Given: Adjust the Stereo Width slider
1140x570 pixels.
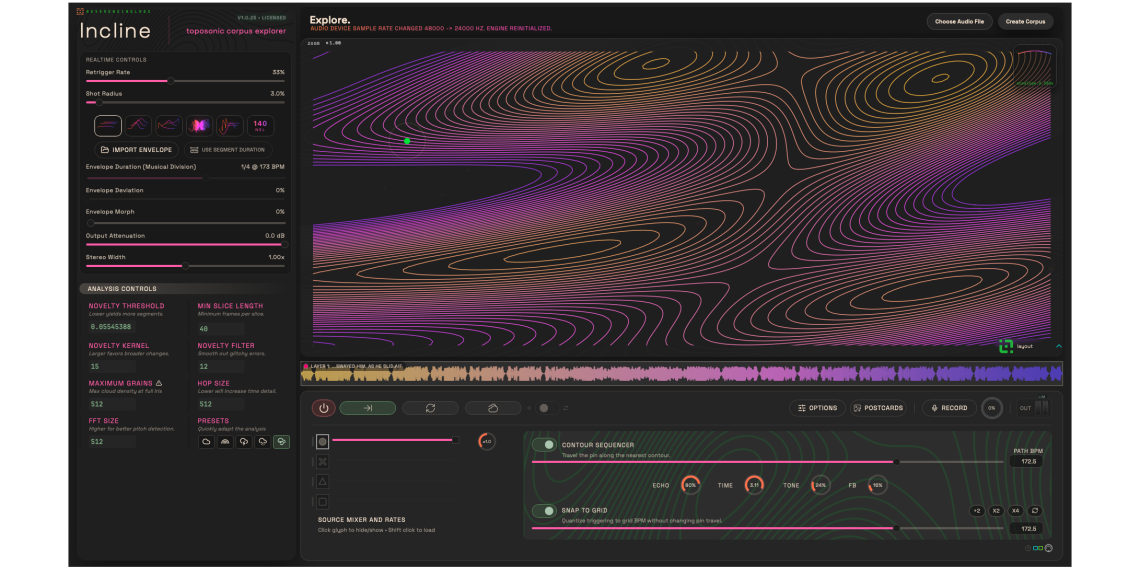Looking at the screenshot, I should coord(185,266).
